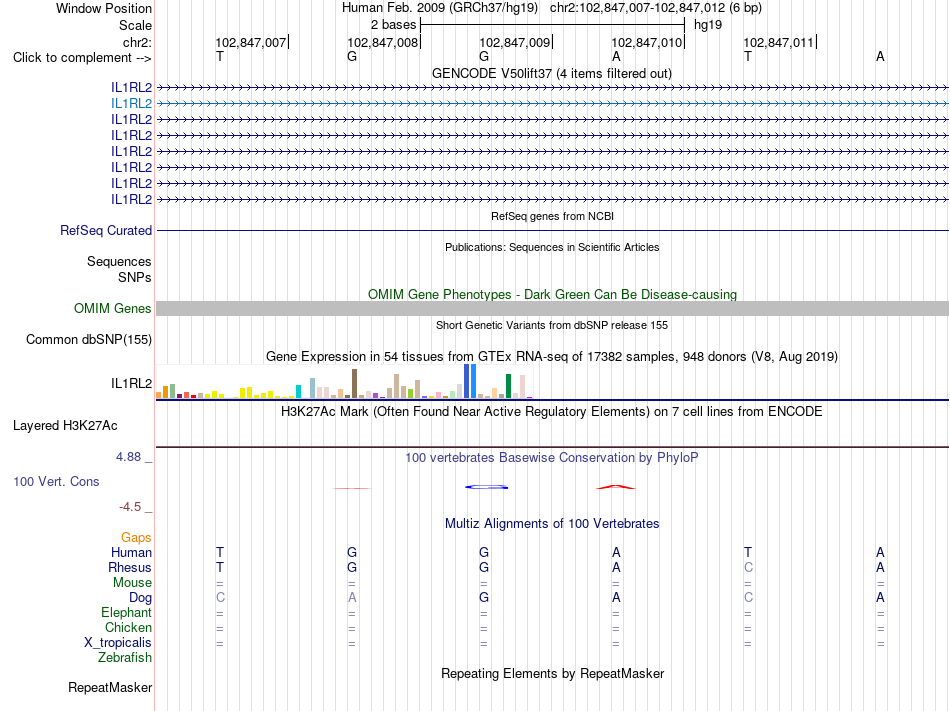Click the faded A base in Dog row
Image resolution: width=950 pixels, height=711 pixels.
point(352,598)
